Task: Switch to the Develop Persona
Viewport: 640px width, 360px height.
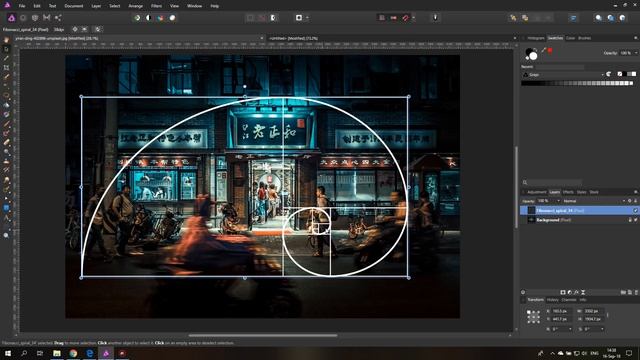Action: coord(35,18)
